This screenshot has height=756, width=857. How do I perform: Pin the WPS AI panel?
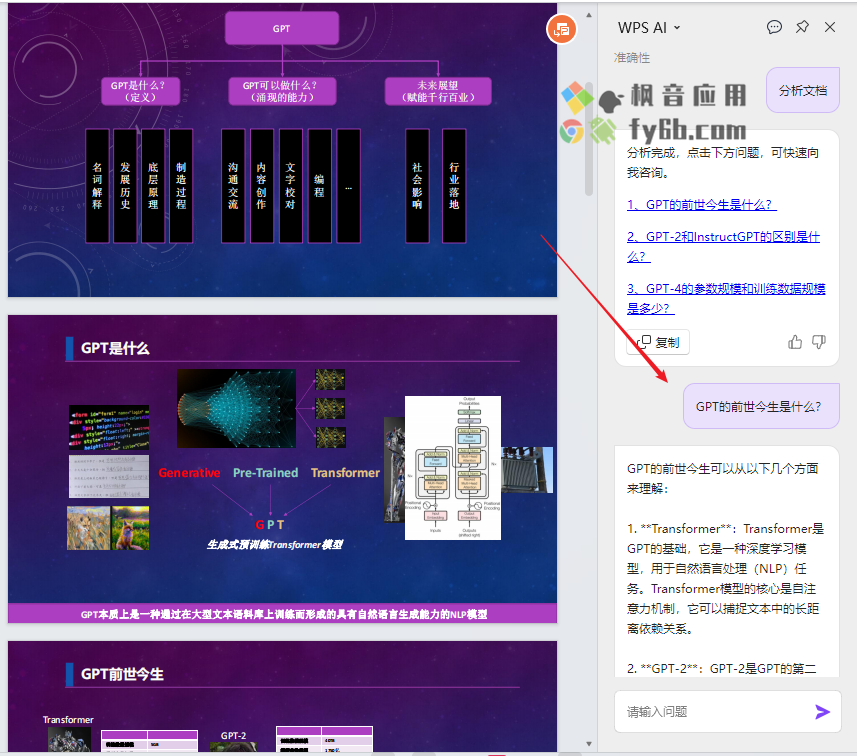[x=802, y=27]
